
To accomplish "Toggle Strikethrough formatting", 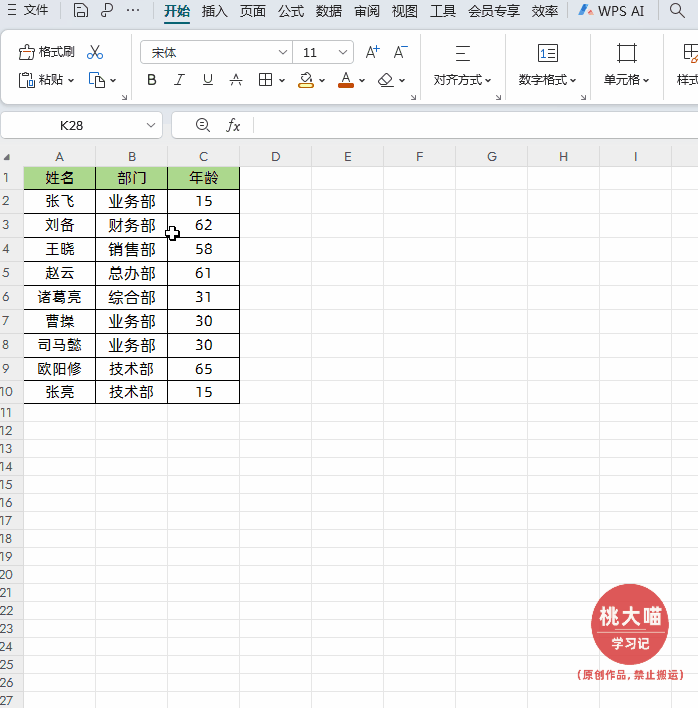I will point(236,80).
